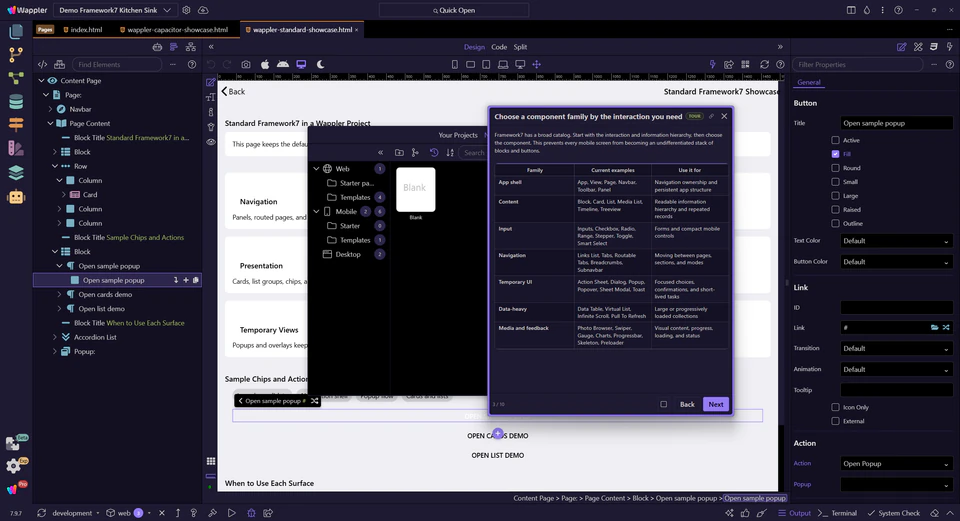Image resolution: width=960 pixels, height=521 pixels.
Task: Click the sort order icon in project dialog
Action: coord(450,152)
